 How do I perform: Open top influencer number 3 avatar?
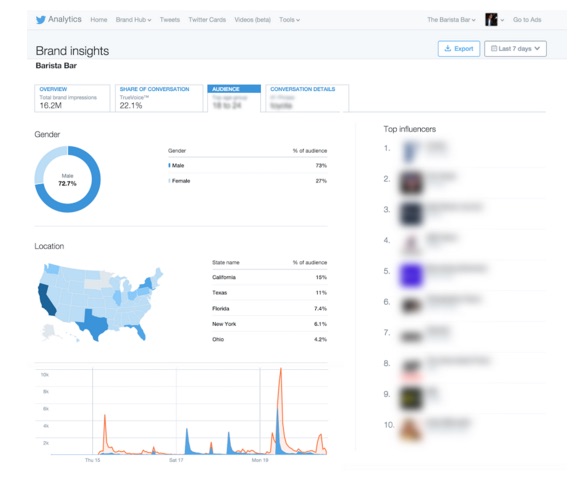(411, 213)
